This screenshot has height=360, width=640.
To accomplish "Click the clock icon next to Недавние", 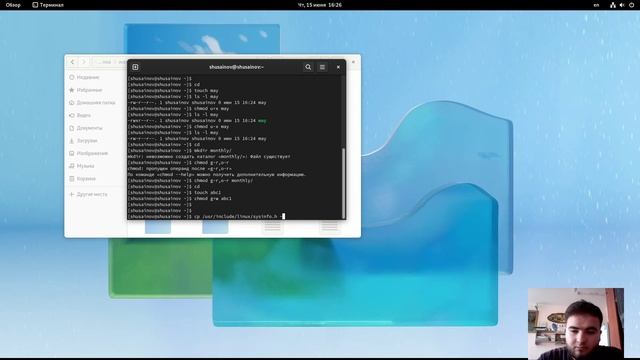I will [x=72, y=77].
